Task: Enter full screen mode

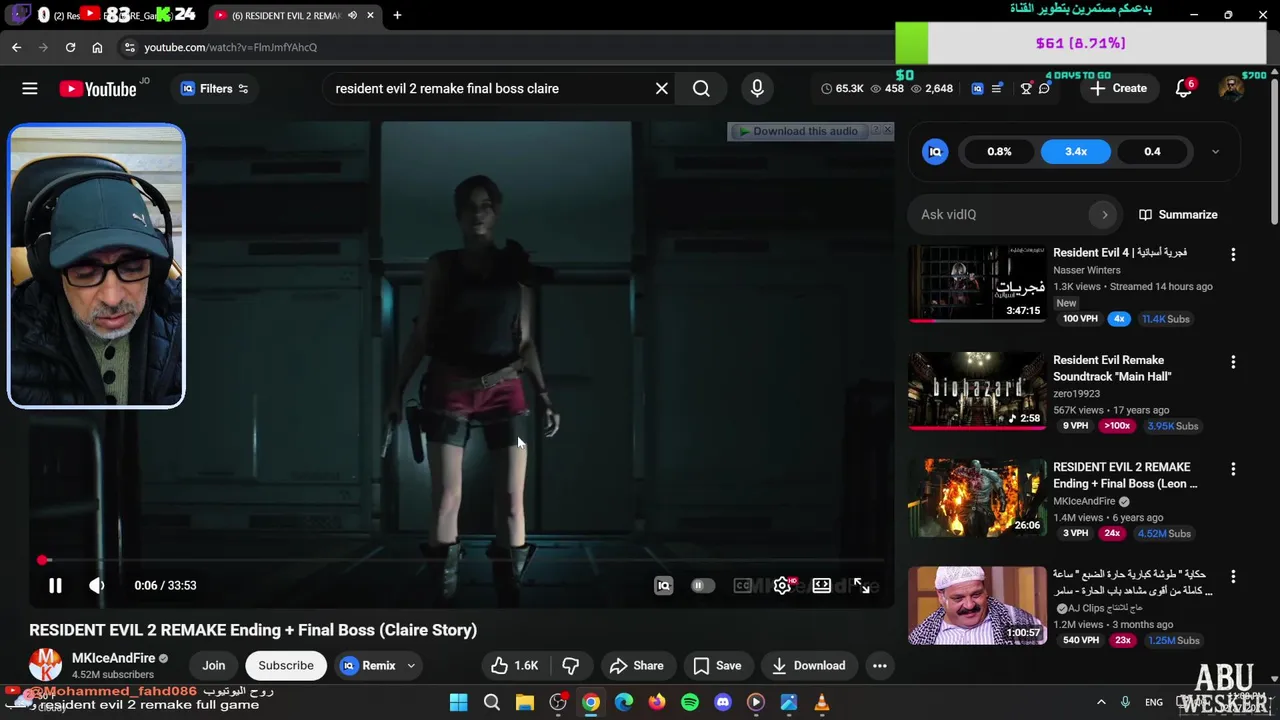Action: click(x=861, y=586)
